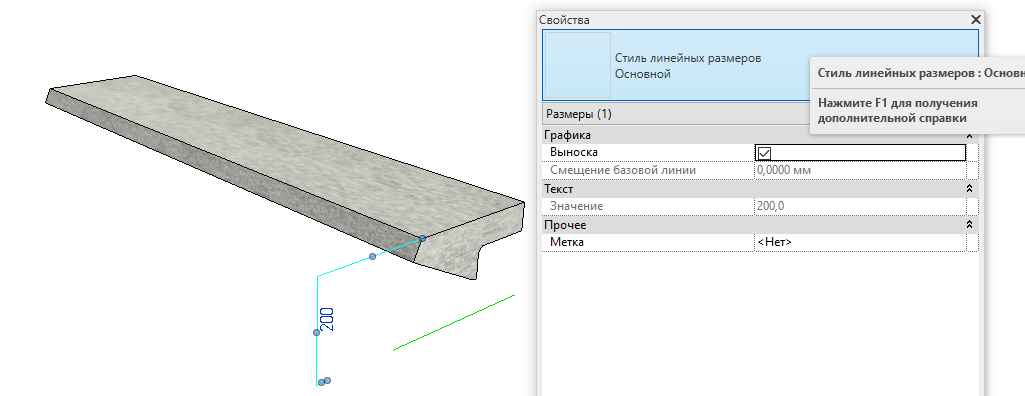Select the blue 200 dimension text
Image resolution: width=1025 pixels, height=396 pixels.
[328, 319]
